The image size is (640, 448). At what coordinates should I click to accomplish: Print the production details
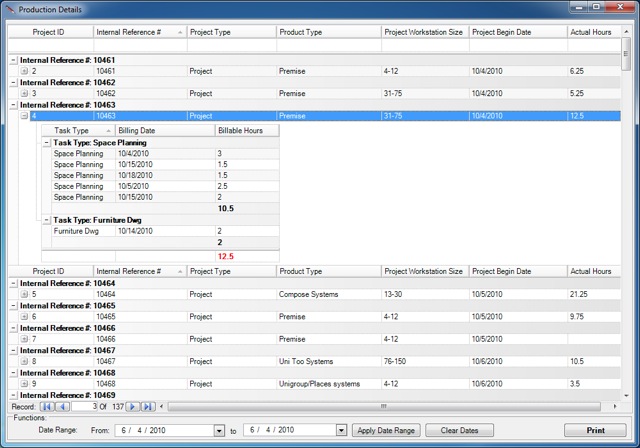[594, 430]
